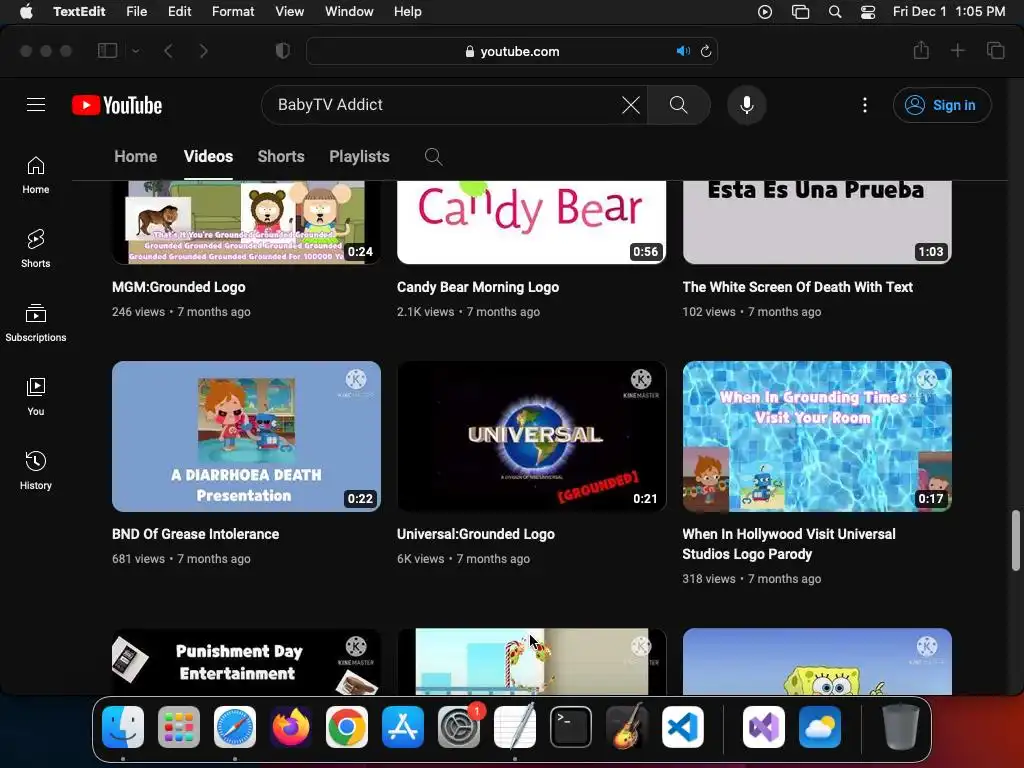The width and height of the screenshot is (1024, 768).
Task: Open Terminal from the Dock
Action: 571,727
